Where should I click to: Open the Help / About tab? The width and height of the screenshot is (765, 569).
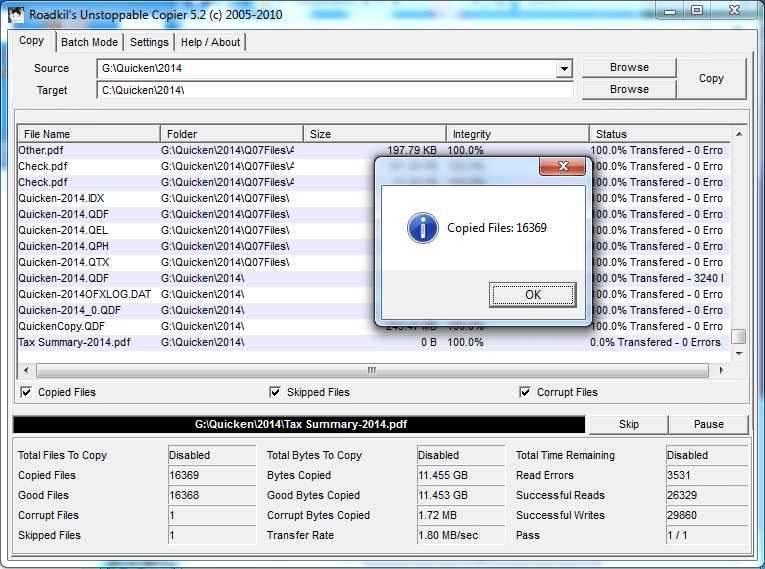210,42
